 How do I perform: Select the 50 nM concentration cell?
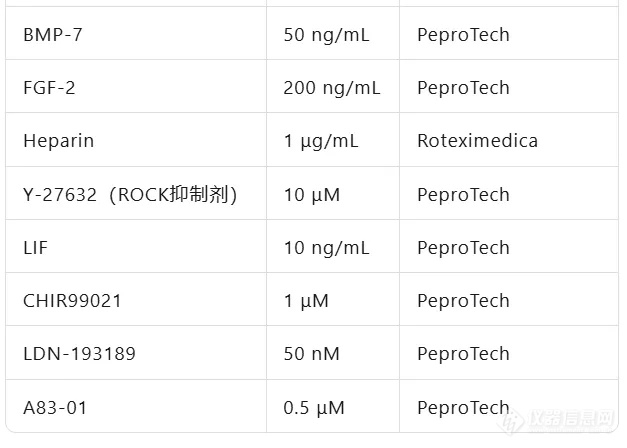[311, 353]
